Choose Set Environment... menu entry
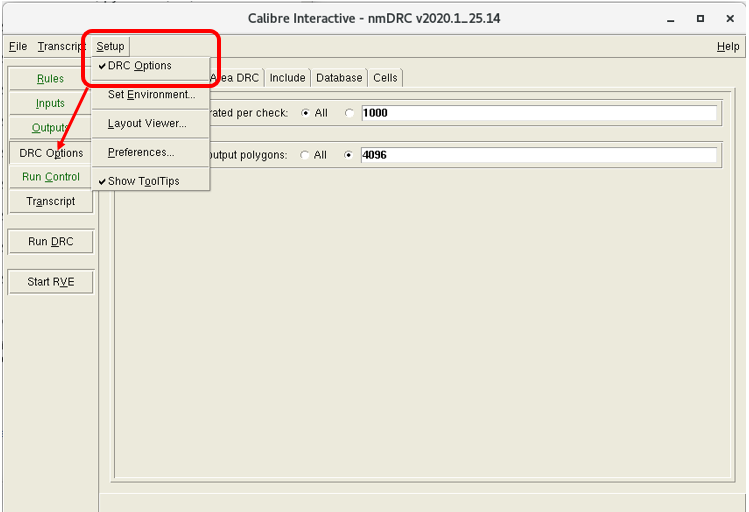Image resolution: width=749 pixels, height=512 pixels. 150,95
